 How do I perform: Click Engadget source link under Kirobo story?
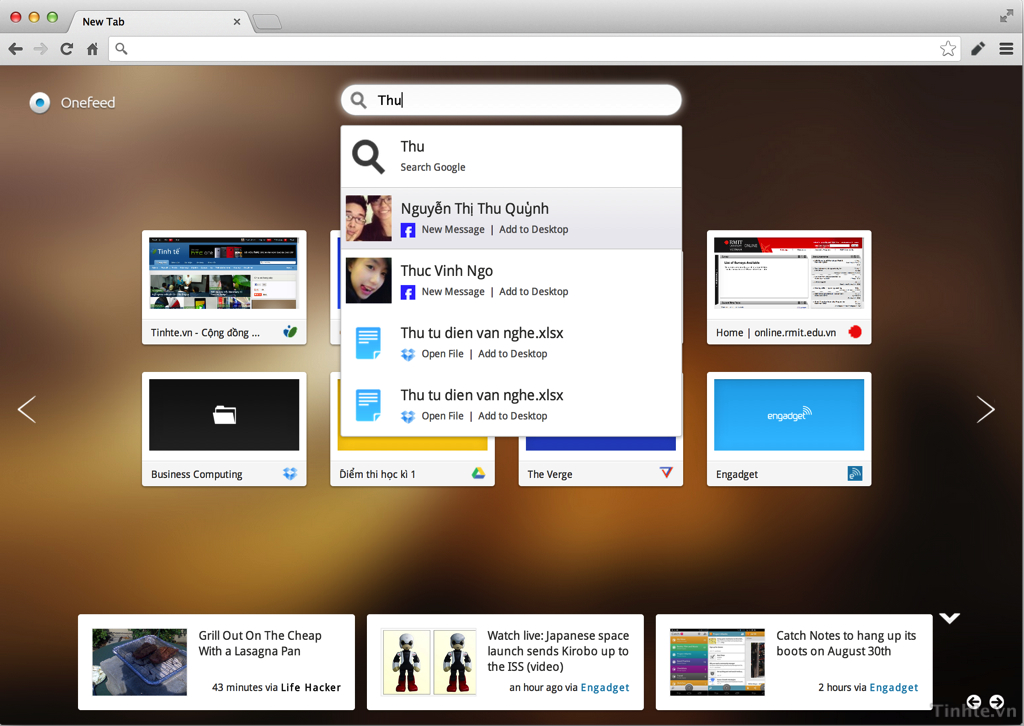pos(605,687)
